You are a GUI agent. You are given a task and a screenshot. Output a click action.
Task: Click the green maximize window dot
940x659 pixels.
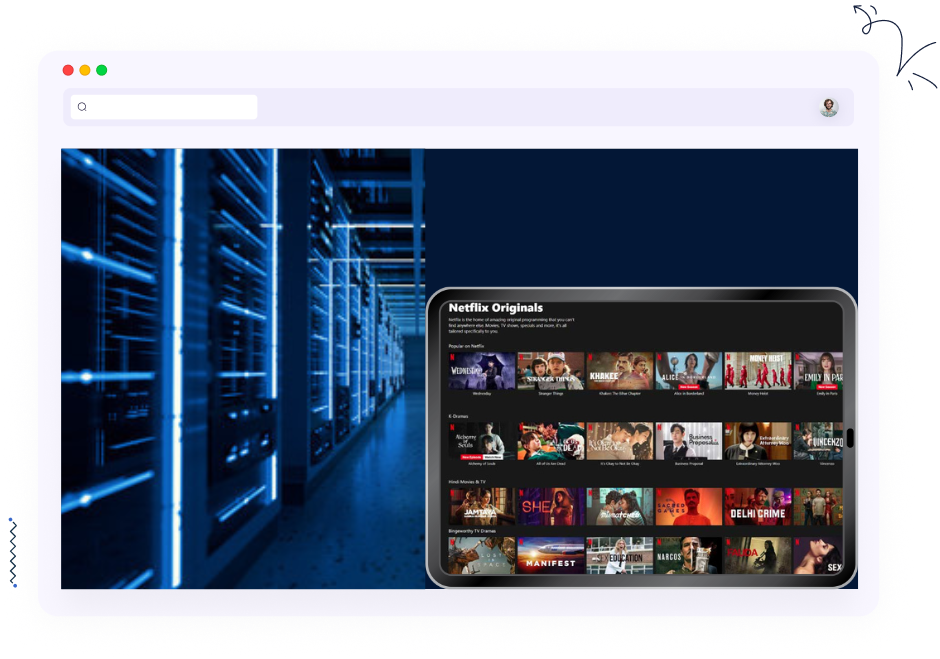102,70
